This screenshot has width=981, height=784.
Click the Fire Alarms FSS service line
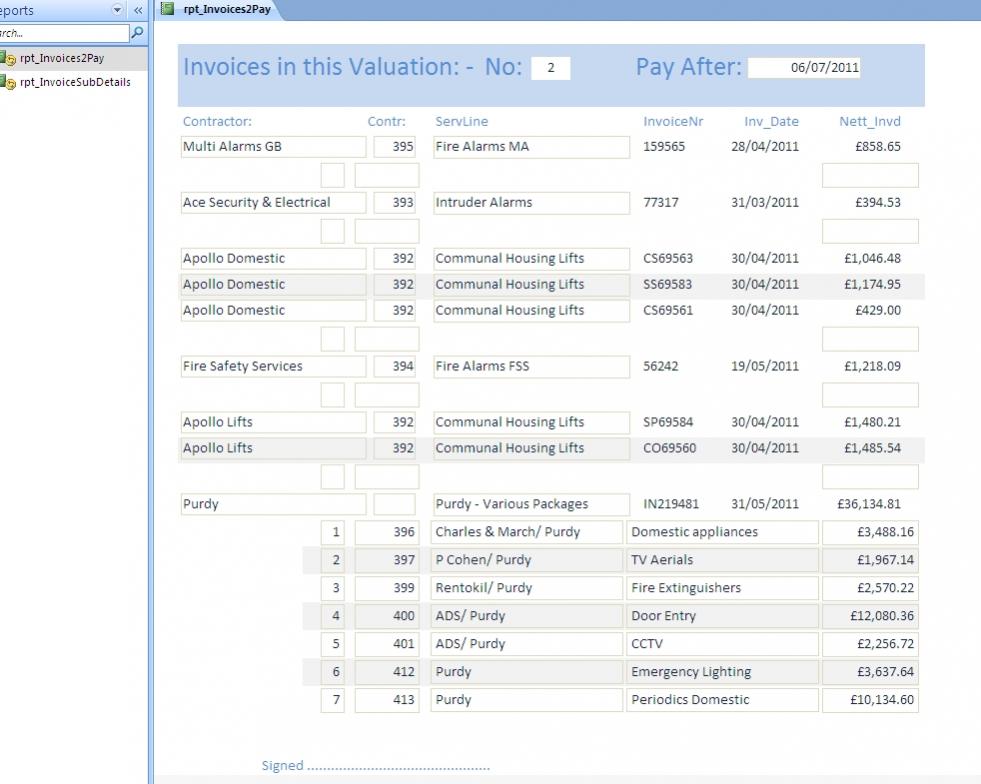point(531,366)
